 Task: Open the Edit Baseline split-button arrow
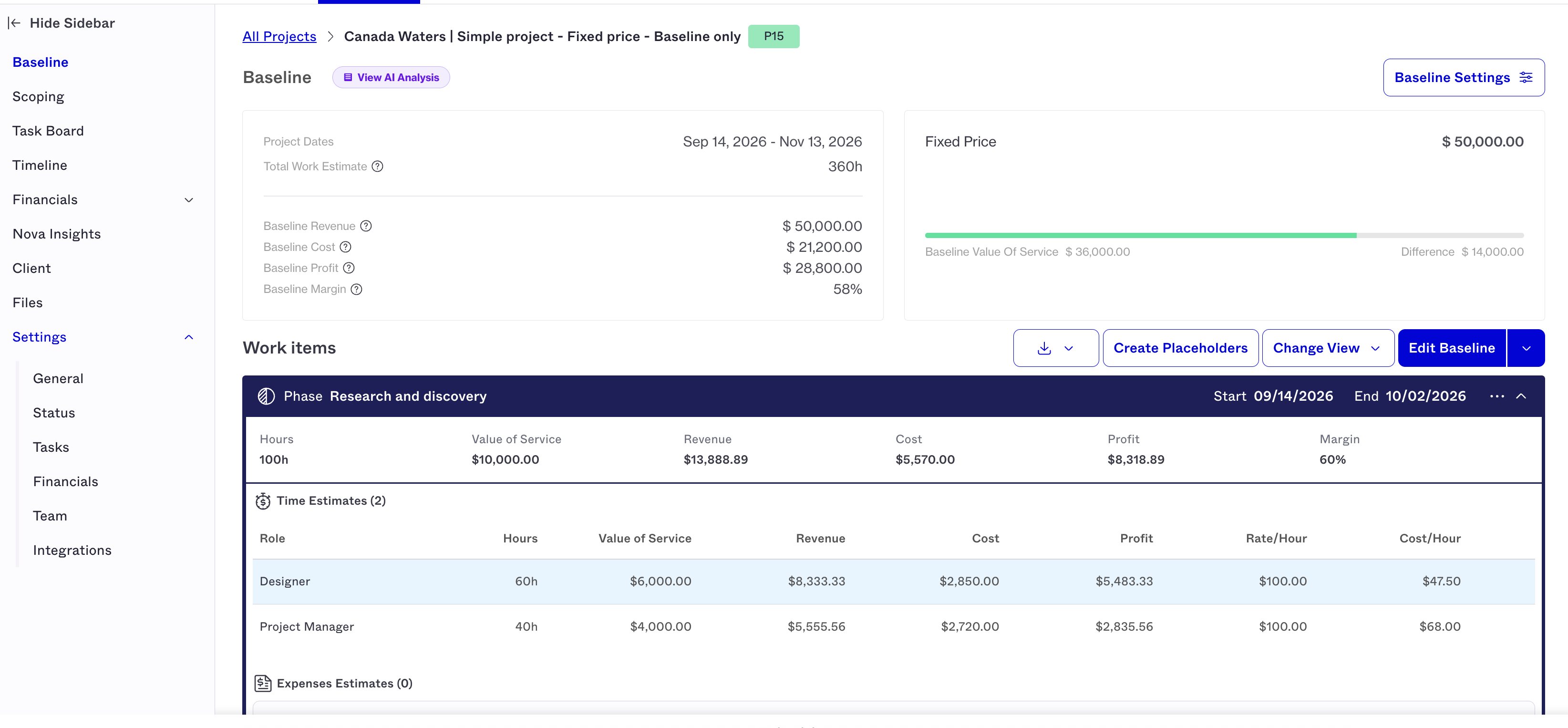click(x=1527, y=348)
